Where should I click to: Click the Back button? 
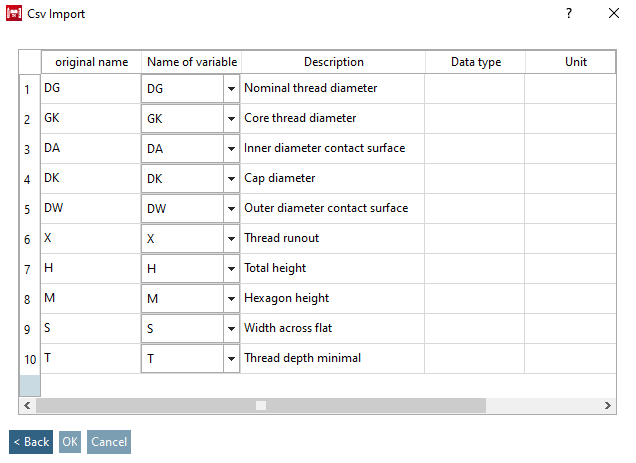pyautogui.click(x=31, y=442)
